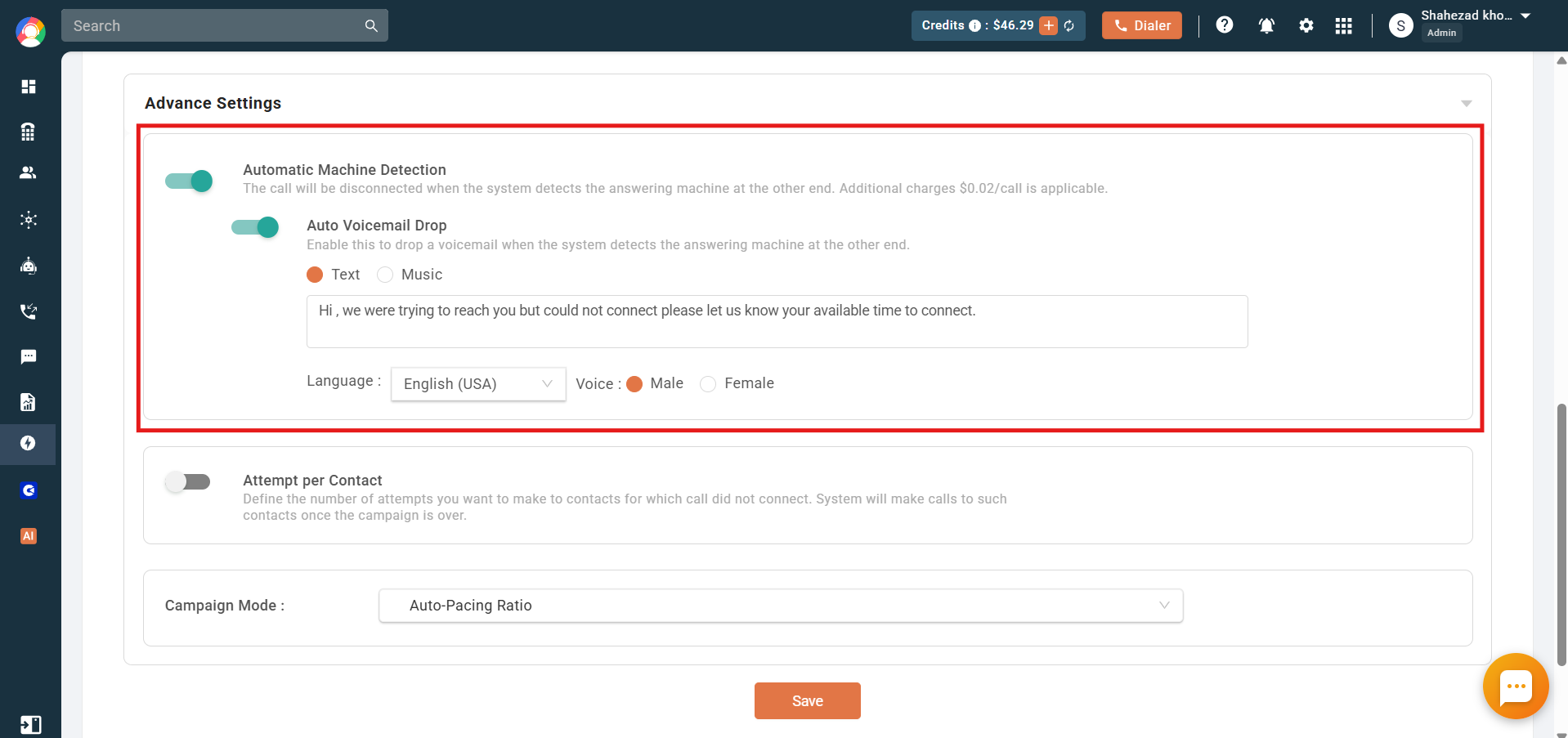
Task: Toggle Automatic Machine Detection switch
Action: click(x=189, y=181)
